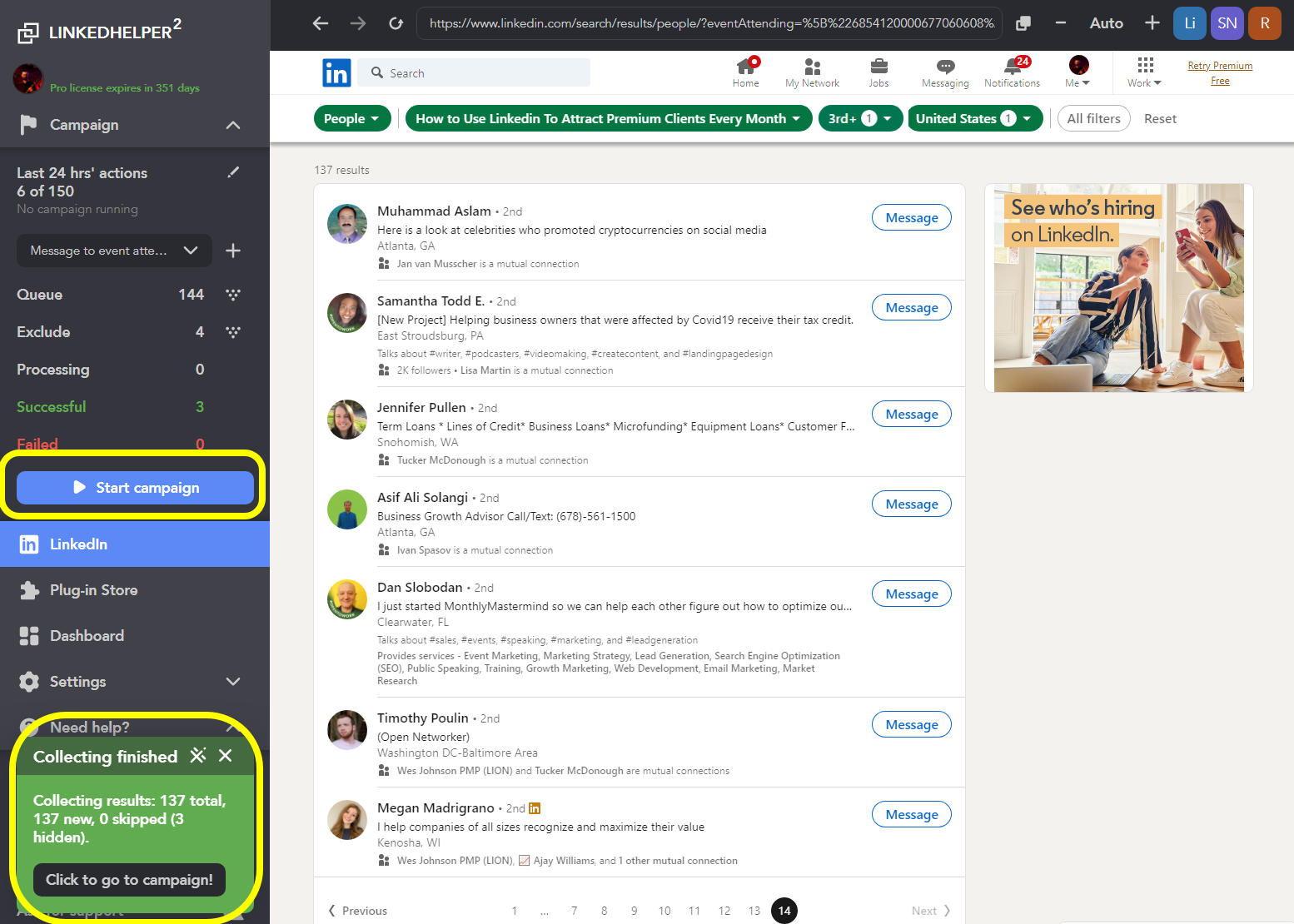Reload the LinkedIn page
Screen dimensions: 1294x924
(396, 23)
